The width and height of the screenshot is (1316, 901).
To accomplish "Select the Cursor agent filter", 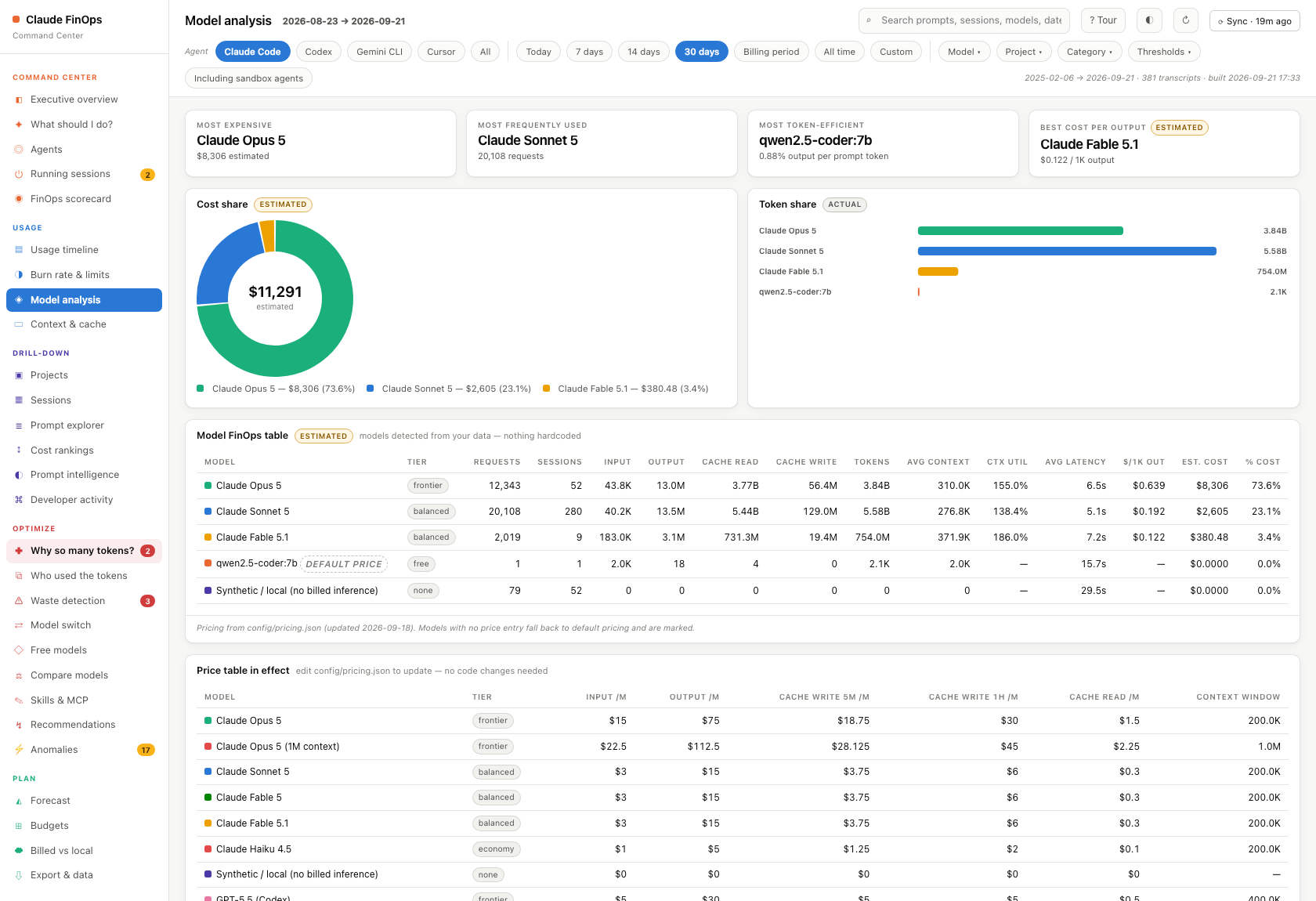I will 441,52.
